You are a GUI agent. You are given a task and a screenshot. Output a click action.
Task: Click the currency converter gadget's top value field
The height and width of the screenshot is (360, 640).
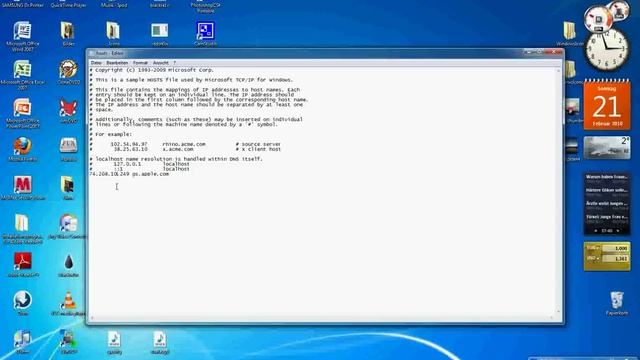point(615,248)
